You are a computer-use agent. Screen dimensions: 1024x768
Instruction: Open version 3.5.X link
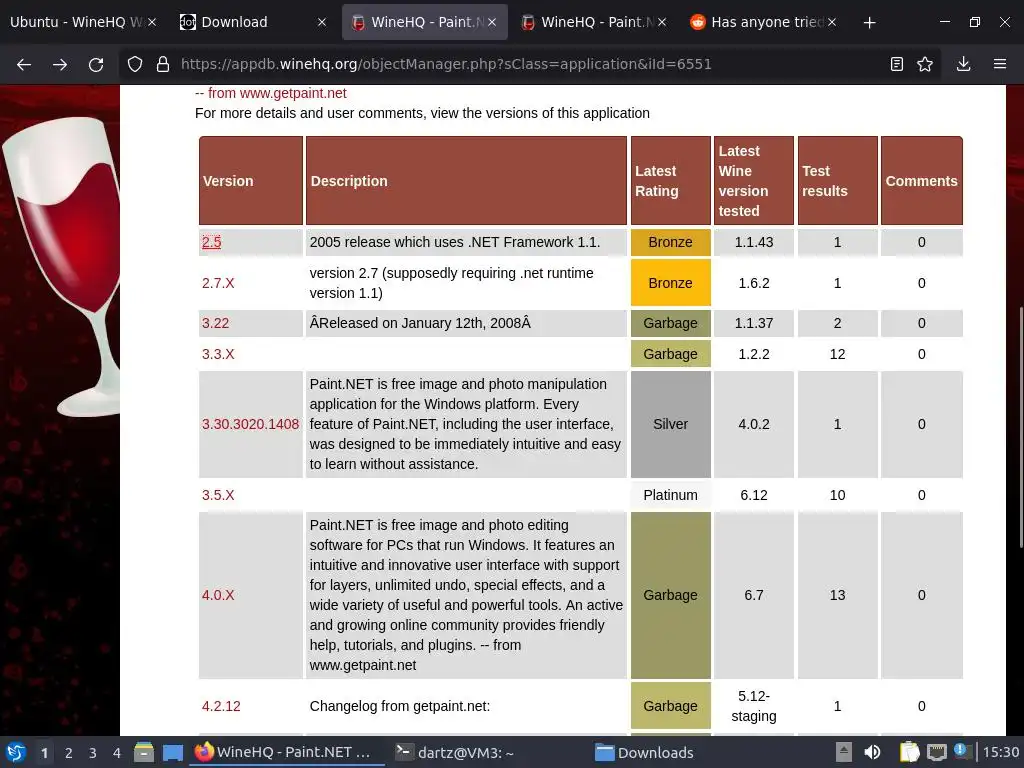218,496
